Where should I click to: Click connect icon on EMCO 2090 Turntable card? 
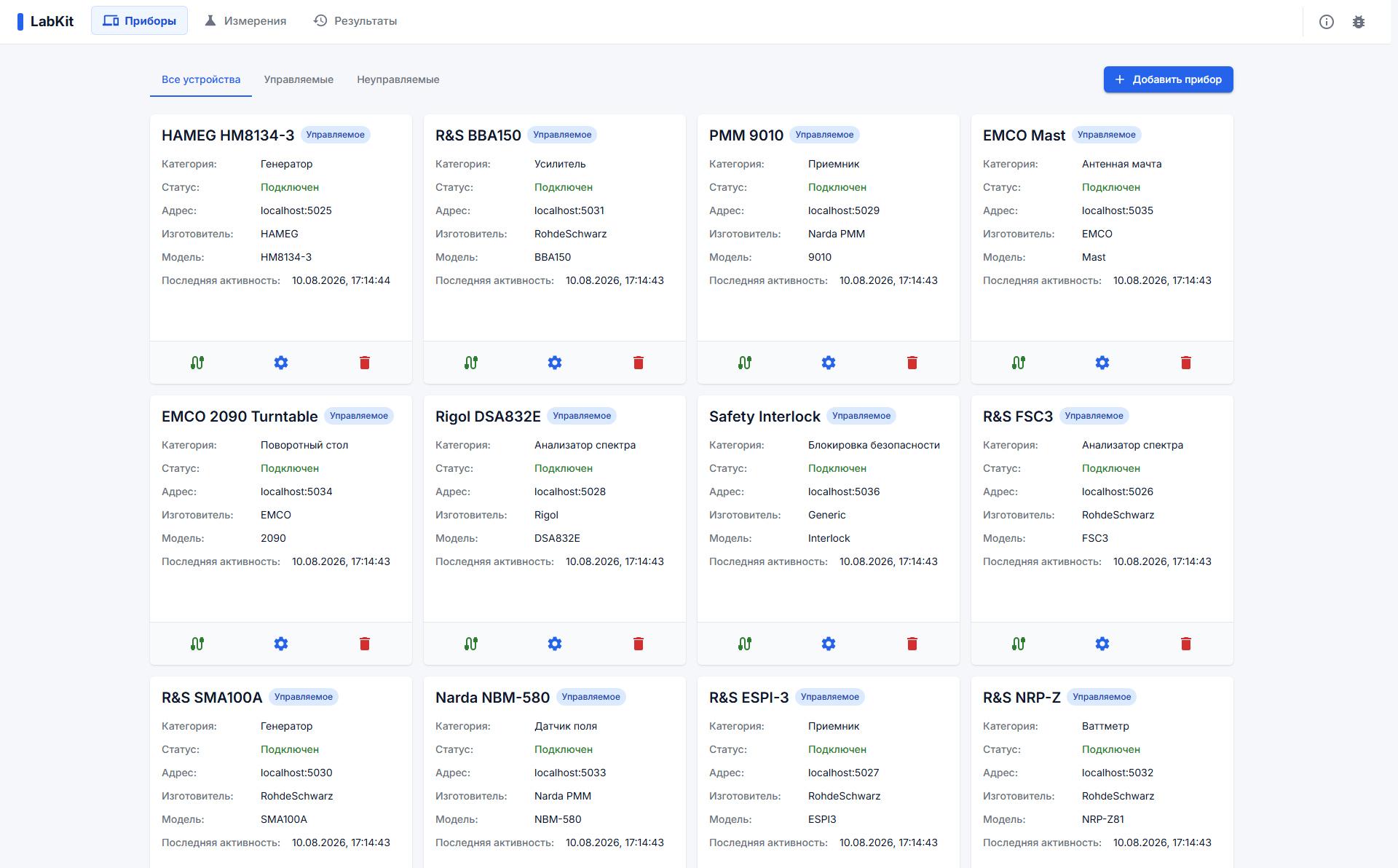point(197,644)
